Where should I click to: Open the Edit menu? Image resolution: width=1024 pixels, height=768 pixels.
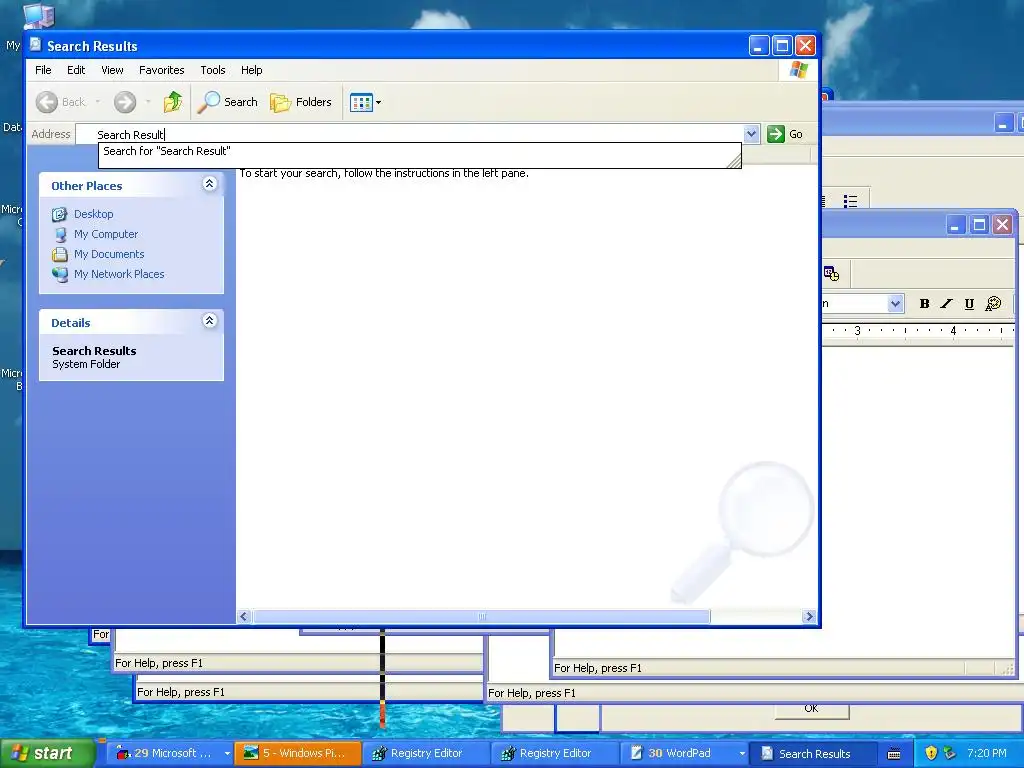(76, 70)
